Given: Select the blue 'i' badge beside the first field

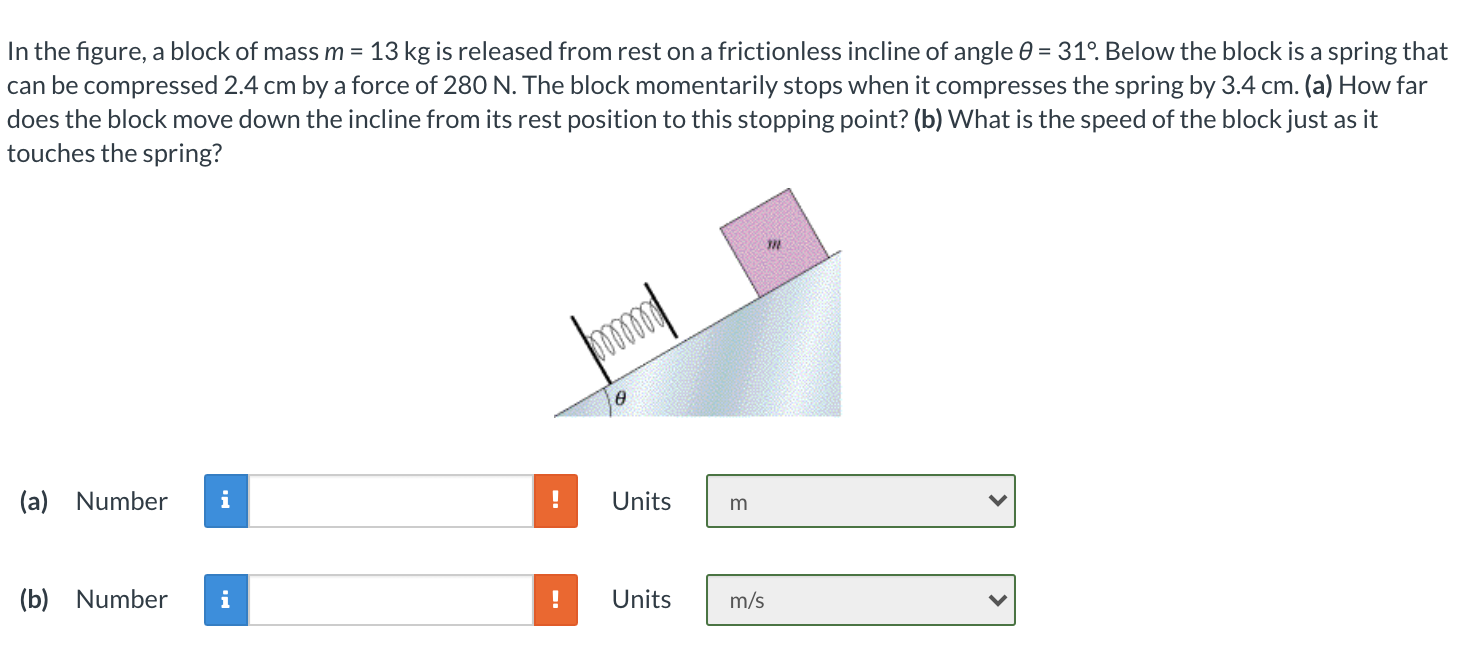Looking at the screenshot, I should coord(225,501).
